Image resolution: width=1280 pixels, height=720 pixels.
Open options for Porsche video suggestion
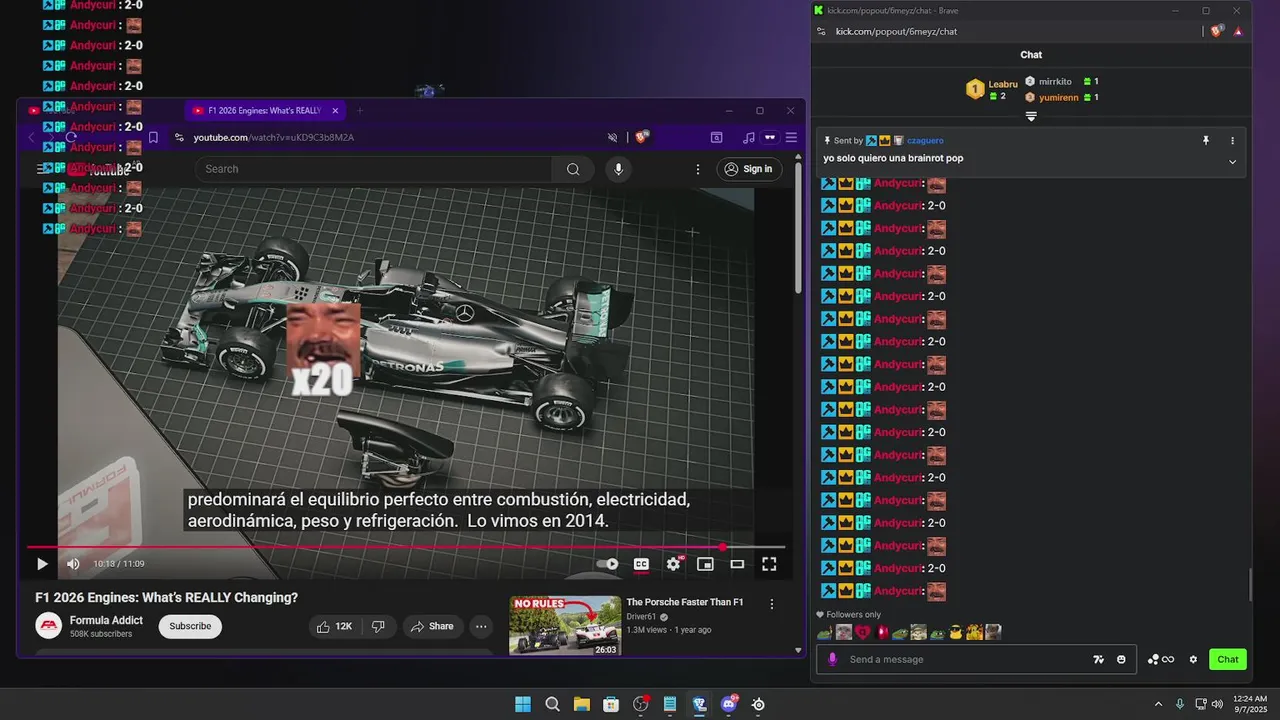tap(771, 604)
